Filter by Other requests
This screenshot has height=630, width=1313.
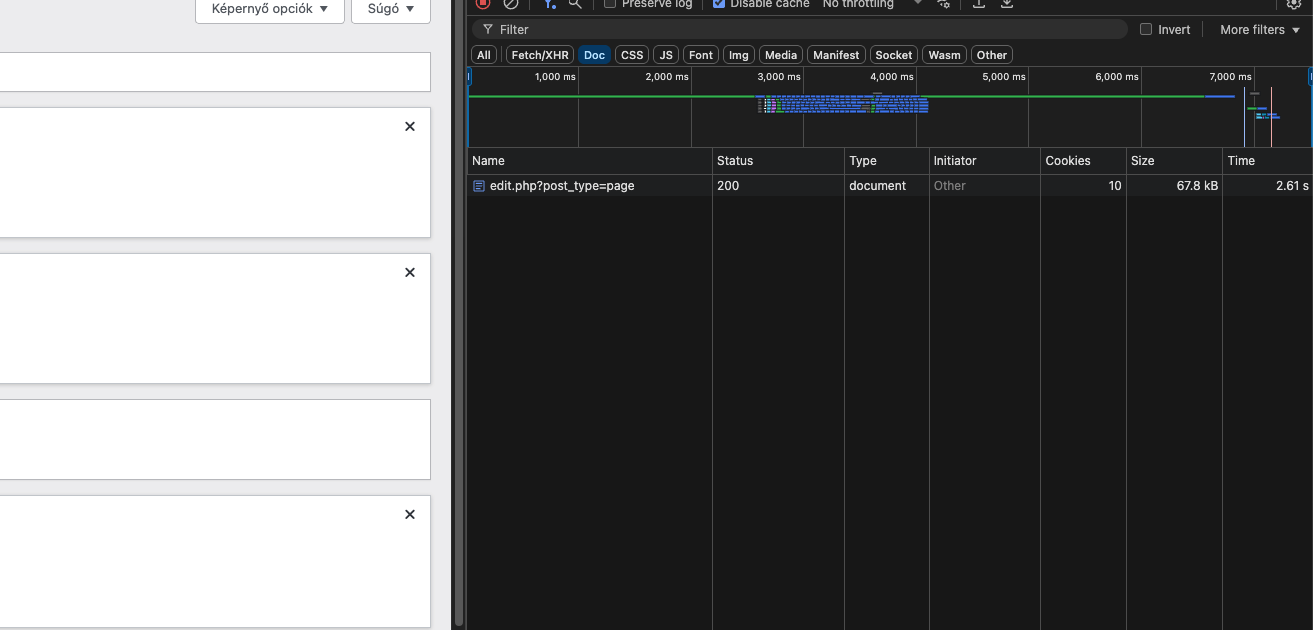(x=992, y=55)
